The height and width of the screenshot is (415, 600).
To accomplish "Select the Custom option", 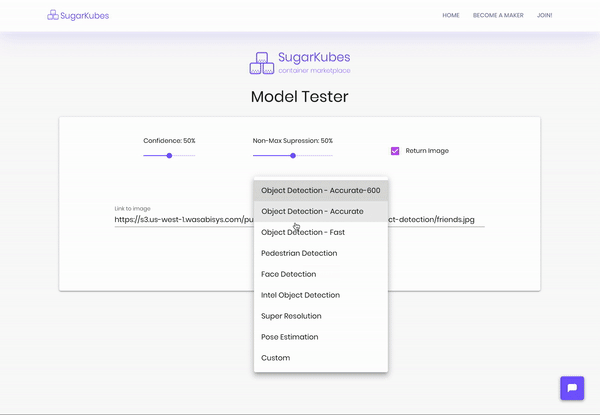I will (x=321, y=358).
